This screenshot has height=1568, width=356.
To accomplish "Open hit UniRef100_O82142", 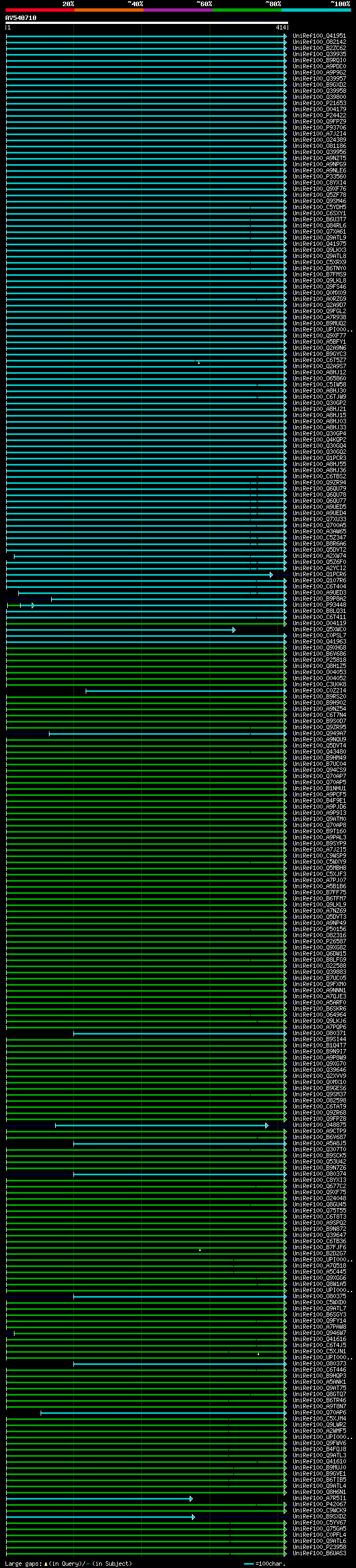I will click(319, 42).
